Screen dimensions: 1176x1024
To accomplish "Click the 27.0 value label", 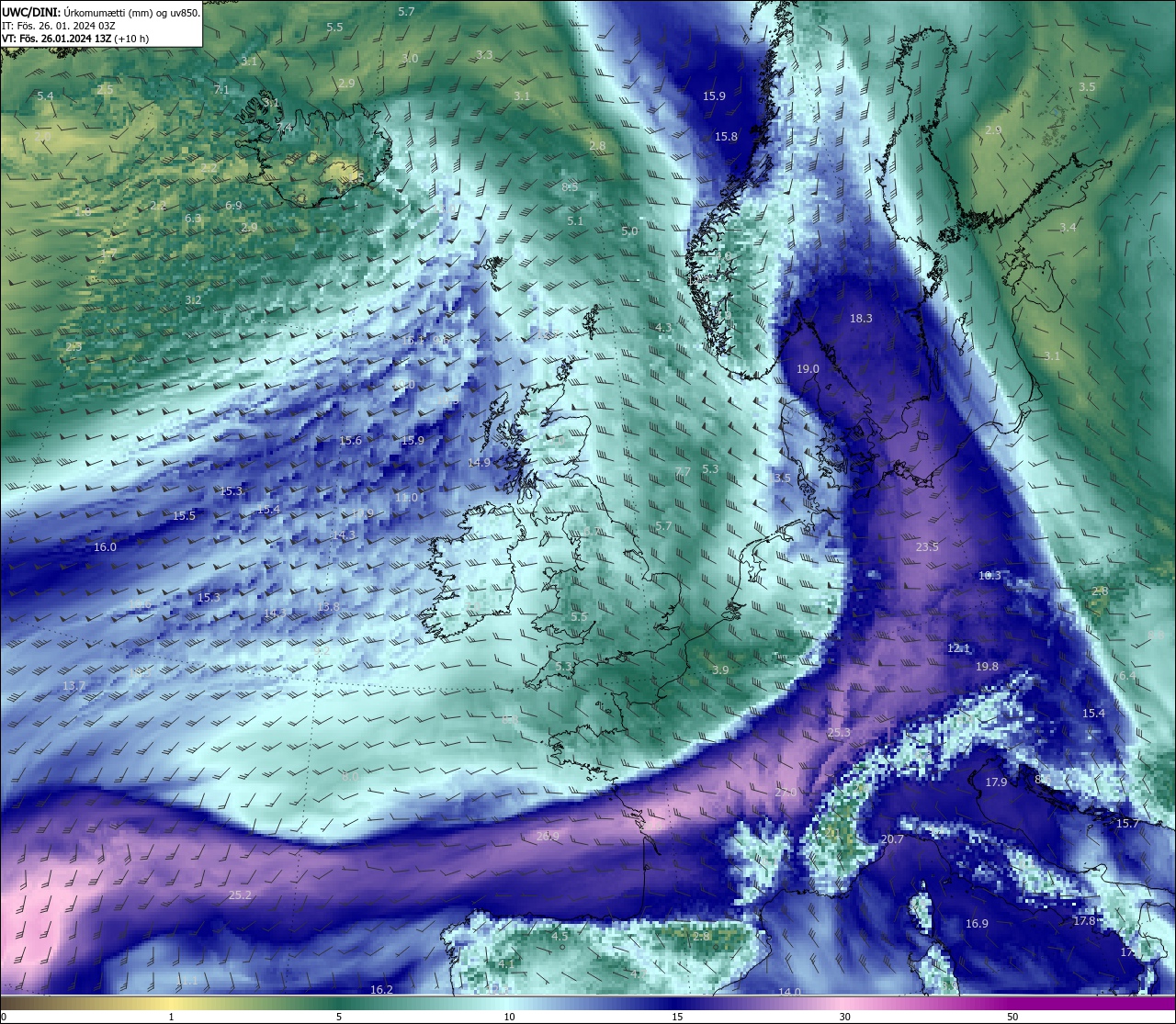I will pos(786,793).
